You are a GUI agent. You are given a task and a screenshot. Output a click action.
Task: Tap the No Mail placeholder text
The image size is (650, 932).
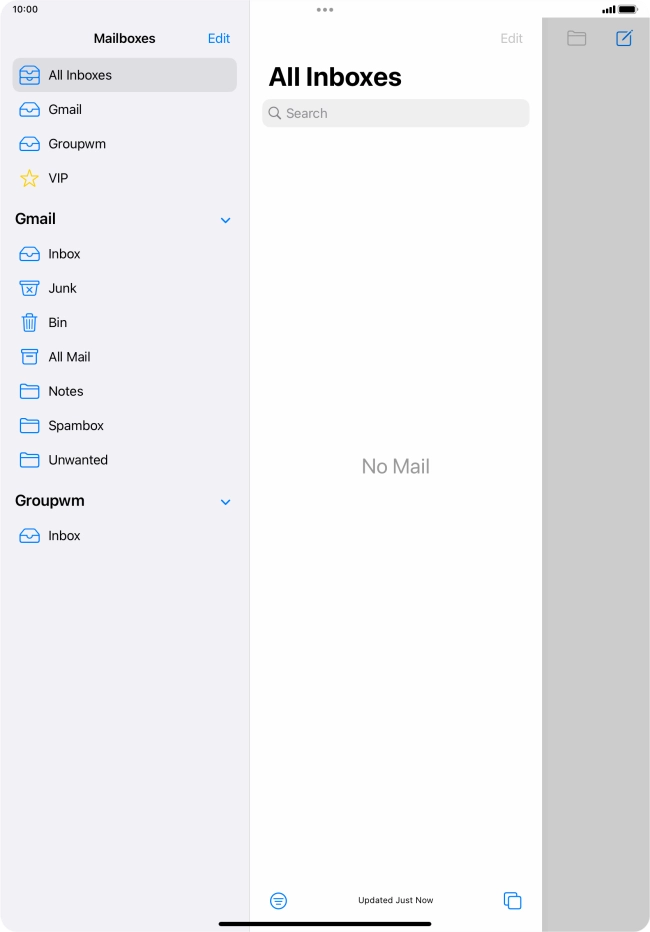(396, 467)
